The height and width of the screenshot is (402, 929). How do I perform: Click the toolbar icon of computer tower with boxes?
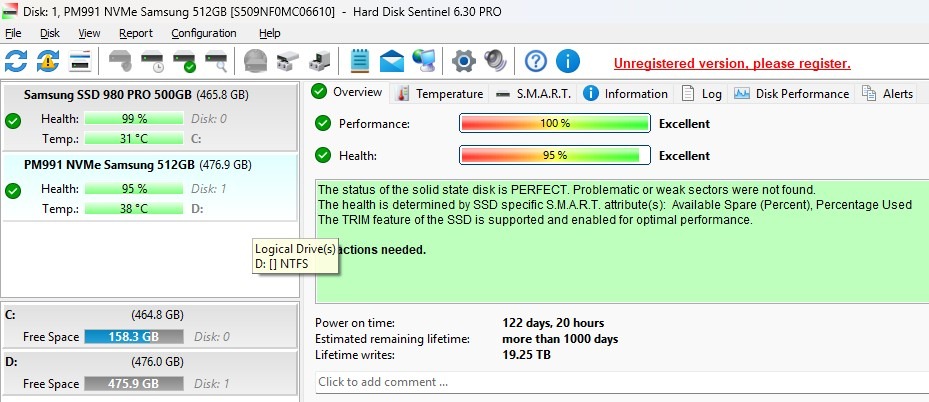coord(320,61)
